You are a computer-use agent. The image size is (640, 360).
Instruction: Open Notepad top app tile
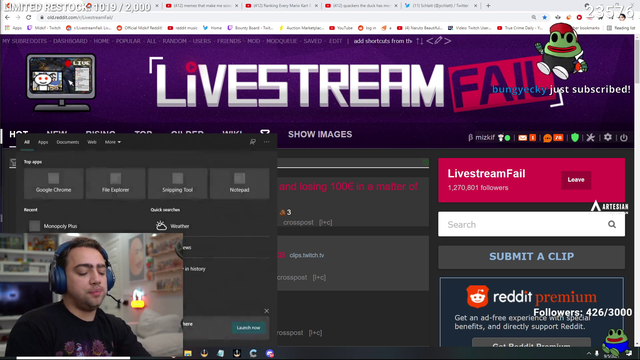pyautogui.click(x=240, y=183)
